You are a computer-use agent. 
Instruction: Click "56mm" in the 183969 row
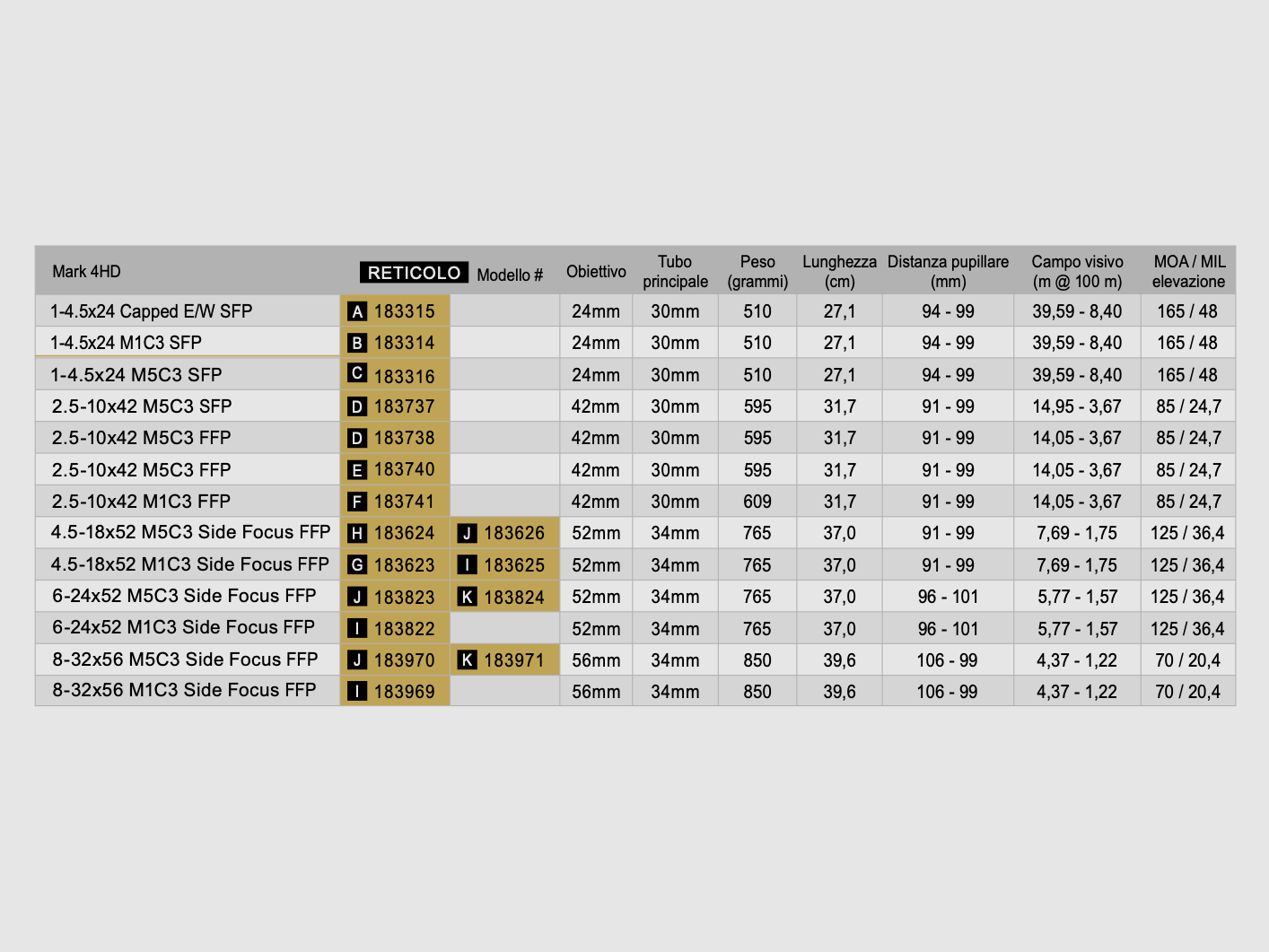click(x=596, y=693)
